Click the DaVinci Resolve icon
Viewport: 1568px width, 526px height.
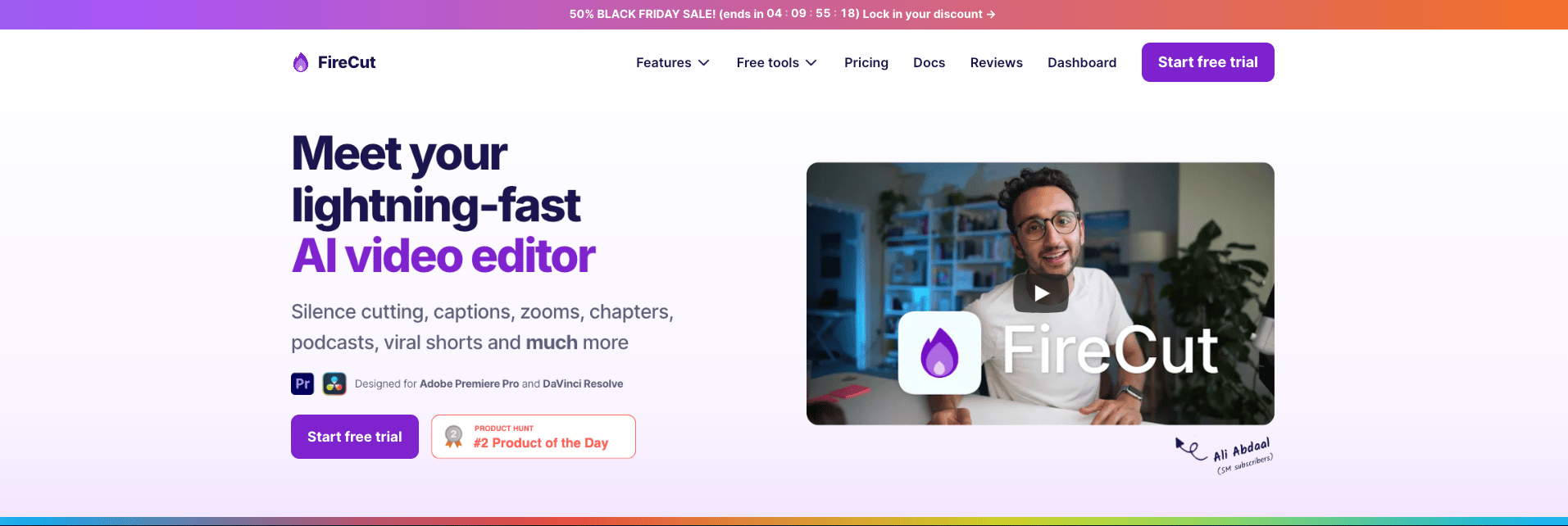click(x=334, y=383)
